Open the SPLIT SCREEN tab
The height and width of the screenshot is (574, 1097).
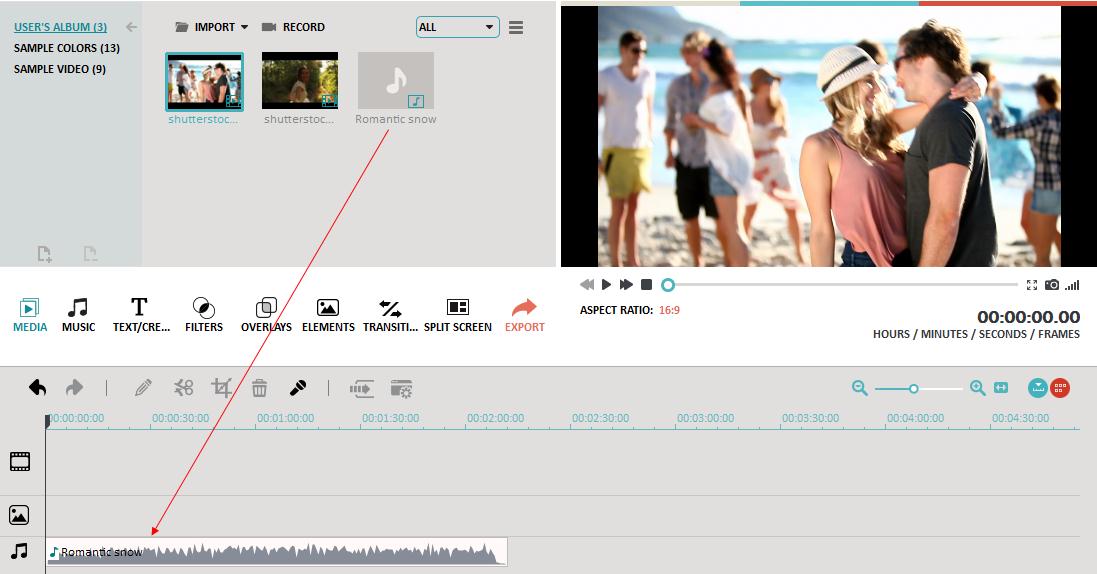(458, 314)
